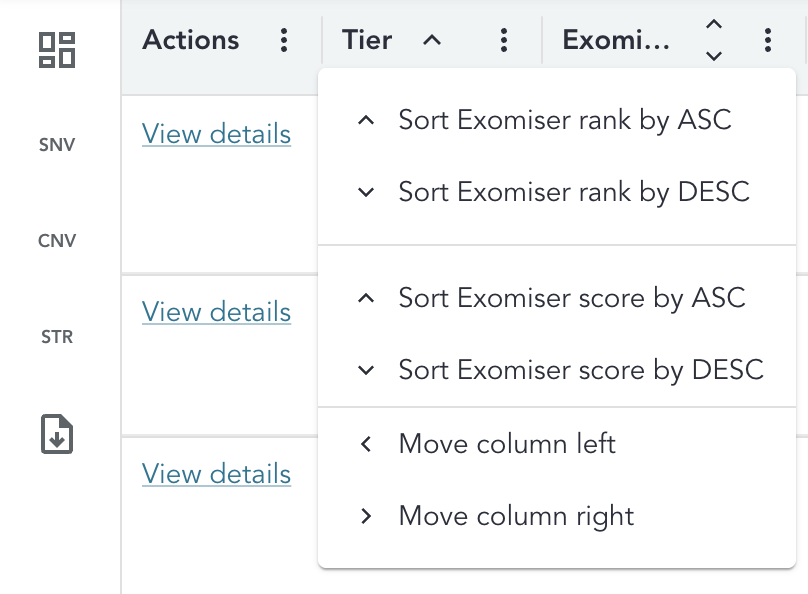Open the Tier column kebab menu
The height and width of the screenshot is (594, 808).
click(504, 40)
